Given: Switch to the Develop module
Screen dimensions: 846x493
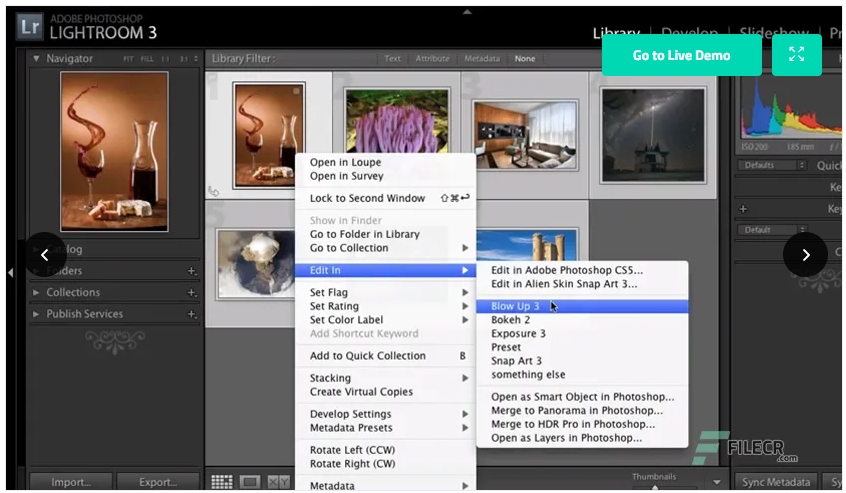Looking at the screenshot, I should (690, 31).
